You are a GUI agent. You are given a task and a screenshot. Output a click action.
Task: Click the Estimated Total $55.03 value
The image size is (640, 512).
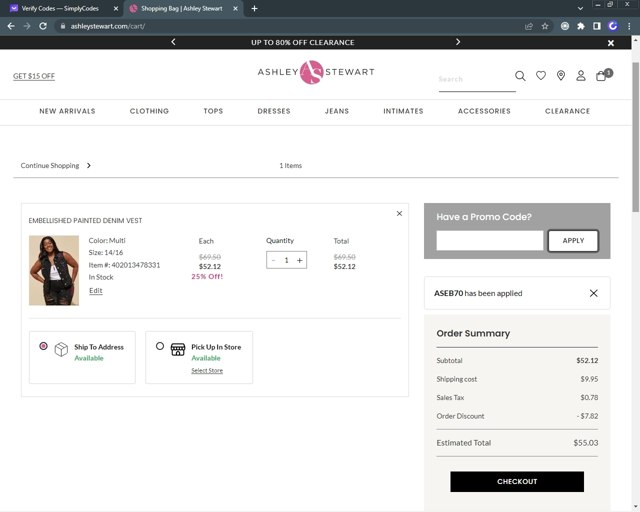pos(585,443)
